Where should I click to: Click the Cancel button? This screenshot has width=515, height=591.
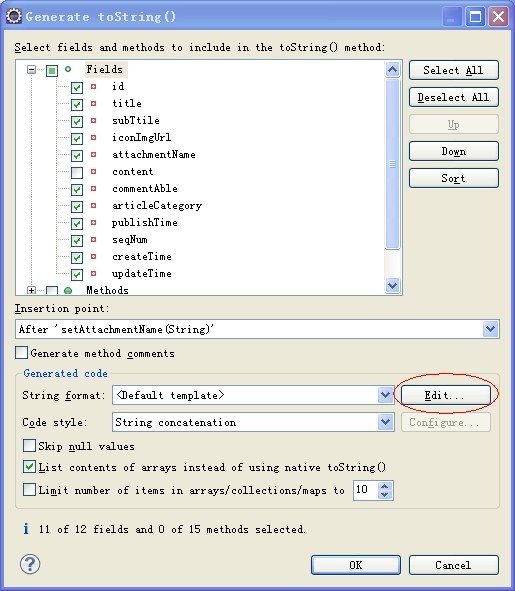[454, 565]
